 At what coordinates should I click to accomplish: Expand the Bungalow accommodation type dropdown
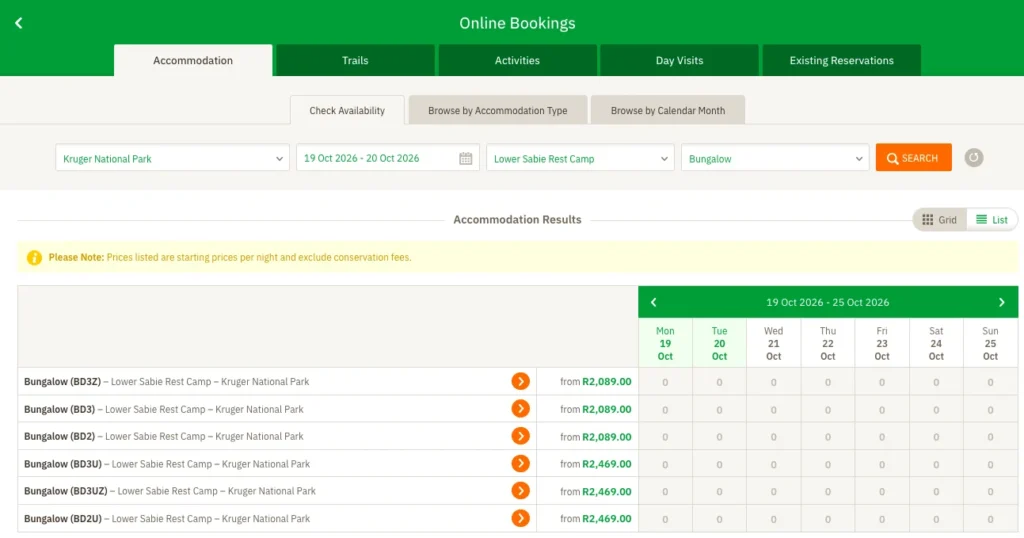point(775,159)
